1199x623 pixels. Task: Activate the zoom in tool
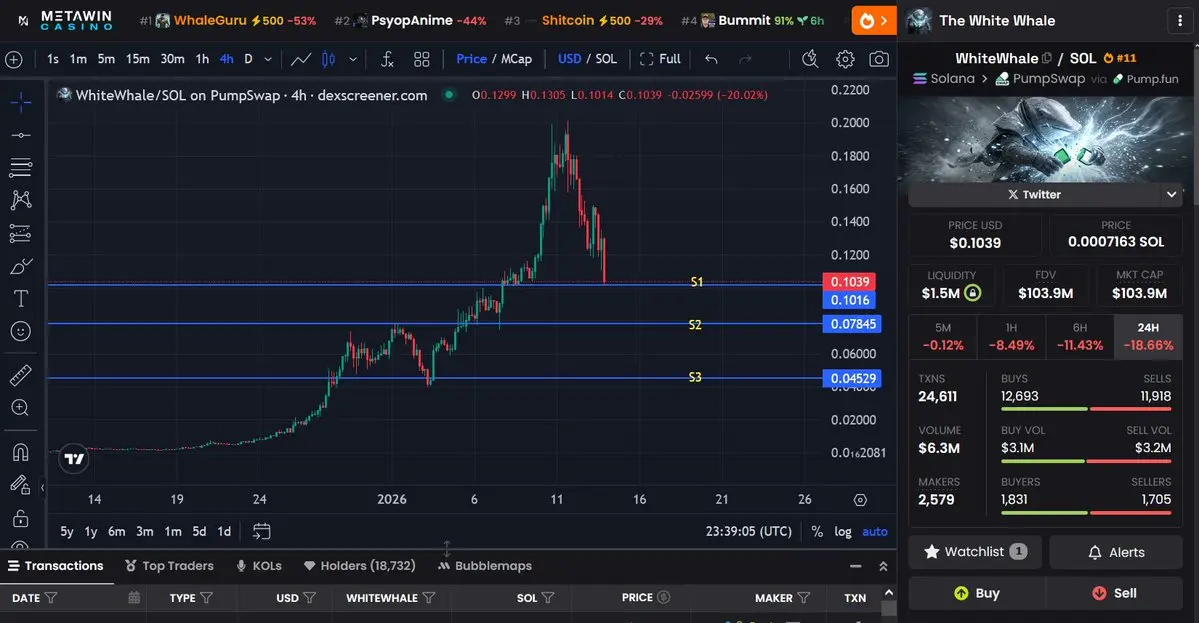(21, 407)
